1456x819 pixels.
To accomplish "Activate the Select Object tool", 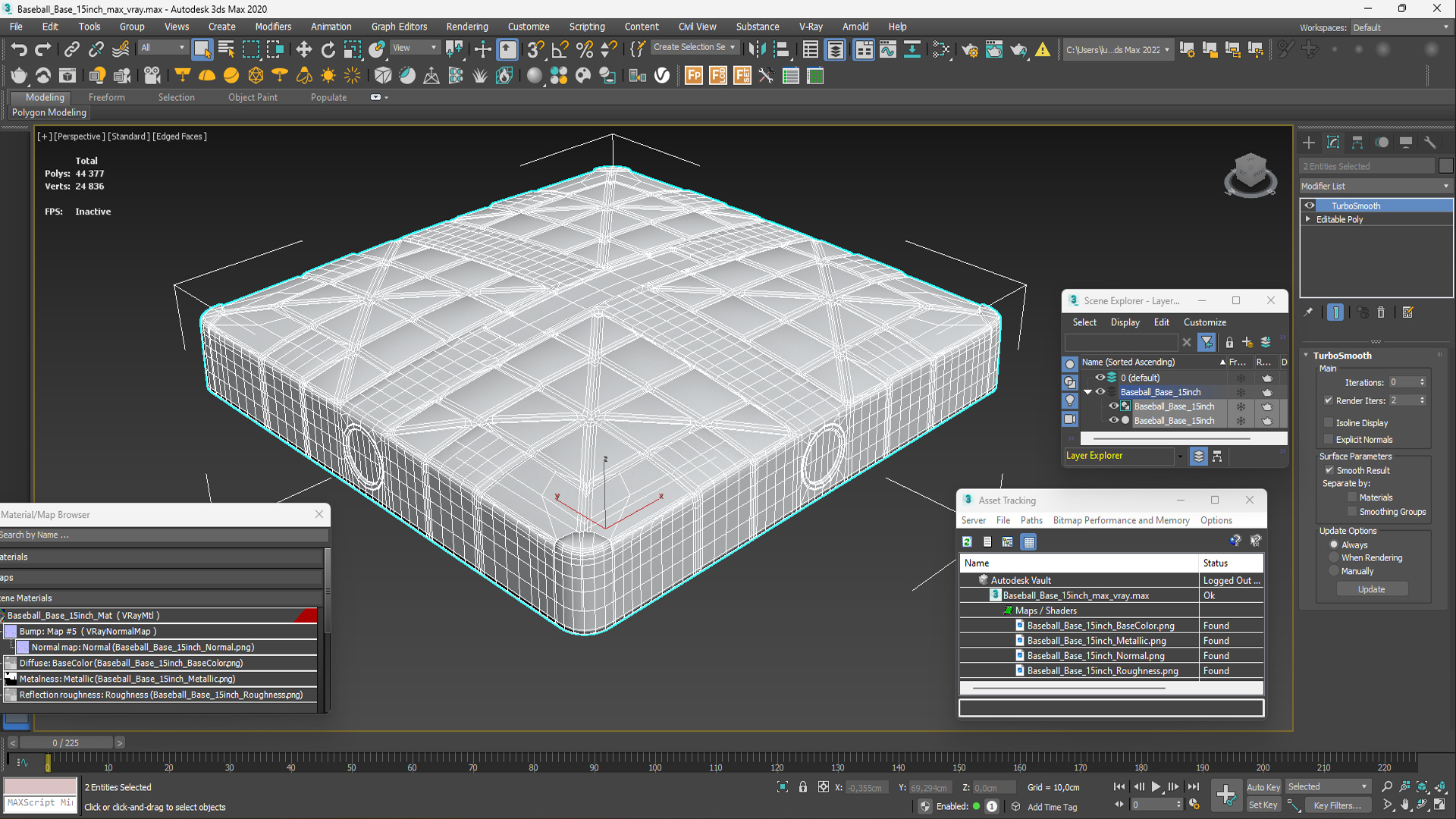I will tap(202, 50).
